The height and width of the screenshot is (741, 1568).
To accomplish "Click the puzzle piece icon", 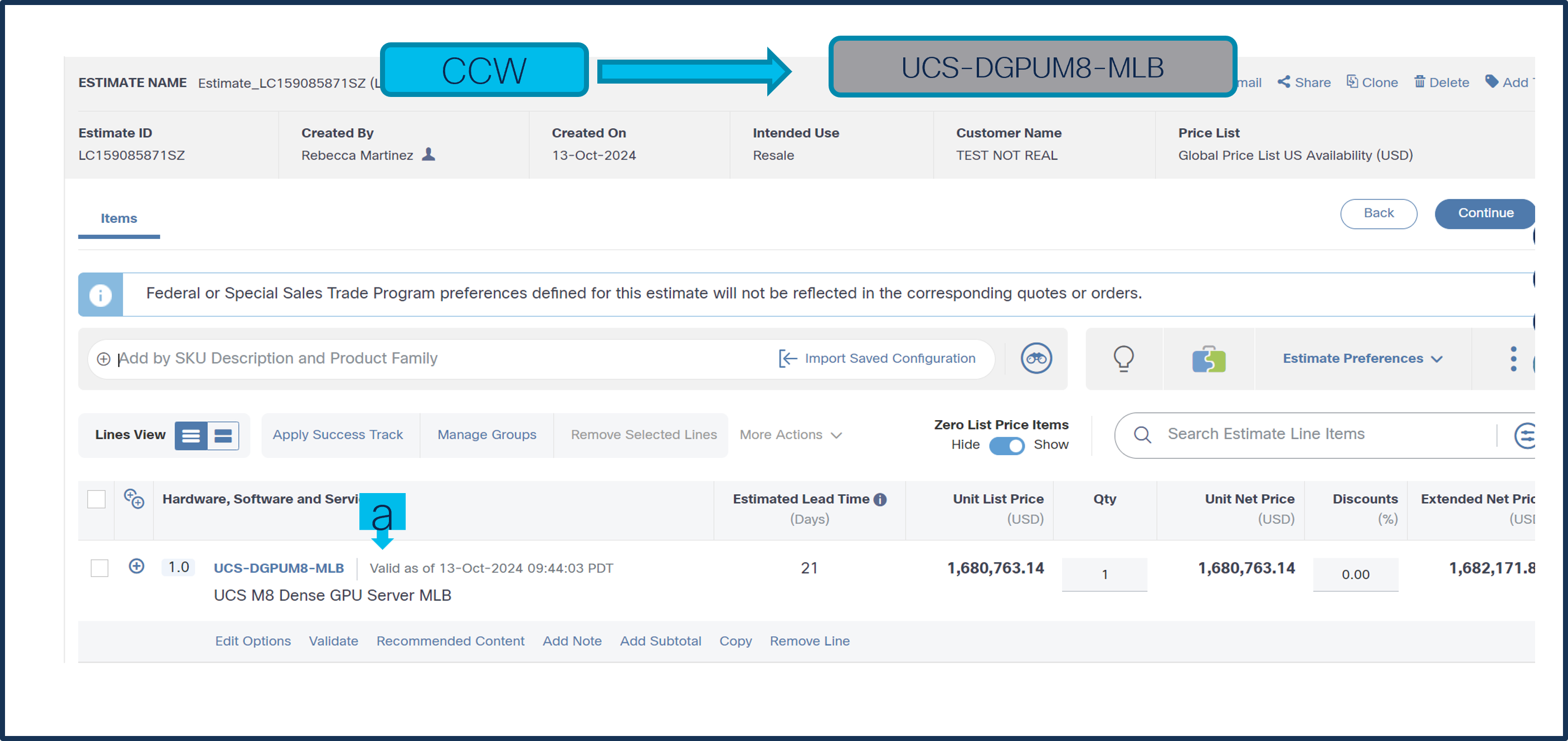I will (x=1208, y=359).
